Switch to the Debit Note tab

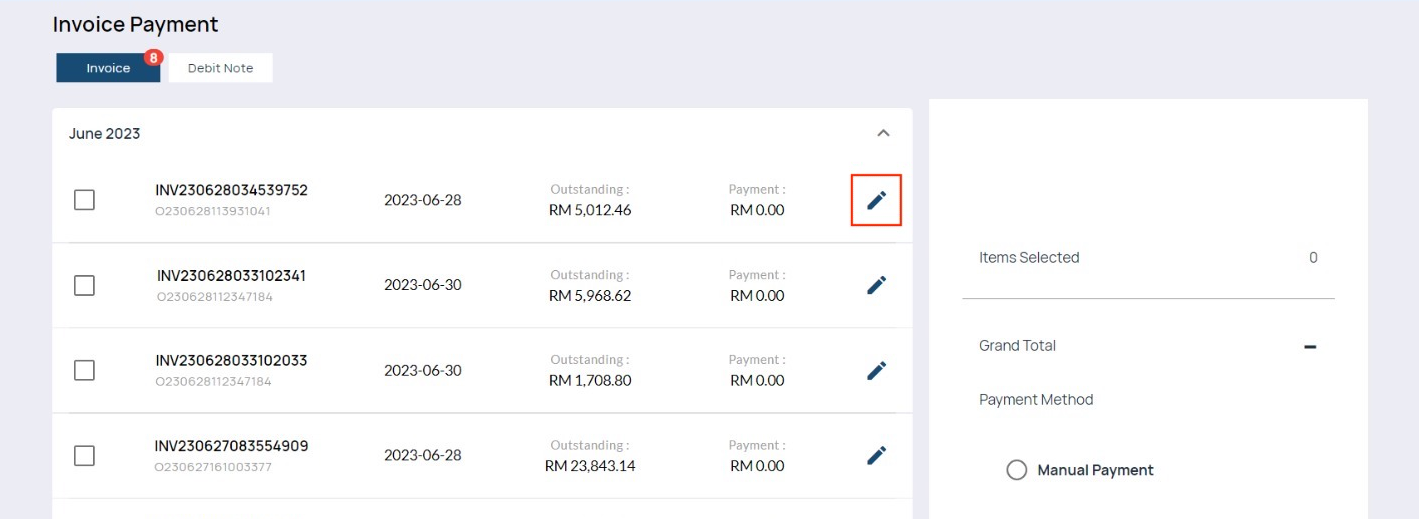(220, 68)
